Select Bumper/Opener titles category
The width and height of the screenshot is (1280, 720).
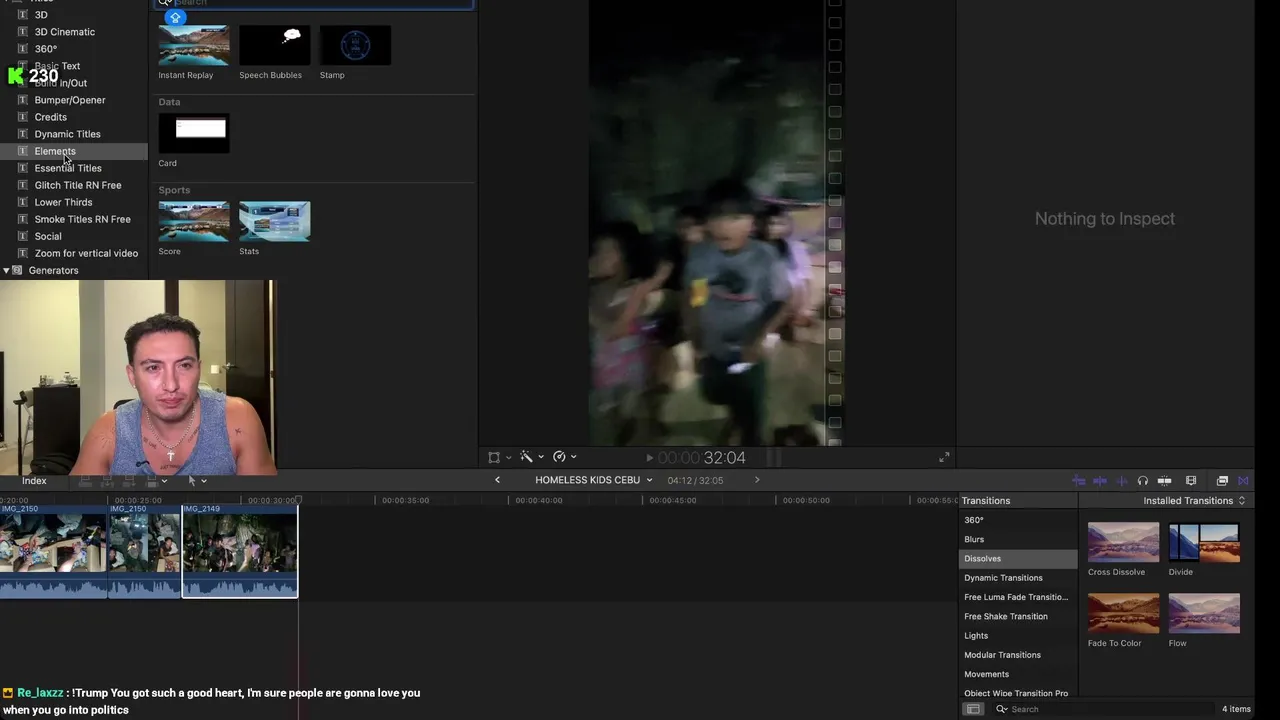[69, 100]
